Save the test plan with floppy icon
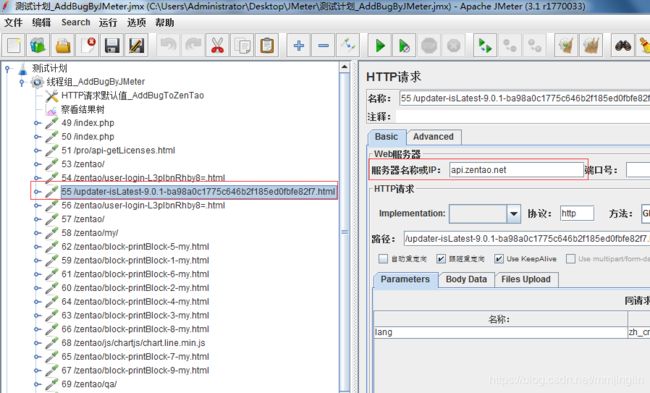 (x=112, y=45)
